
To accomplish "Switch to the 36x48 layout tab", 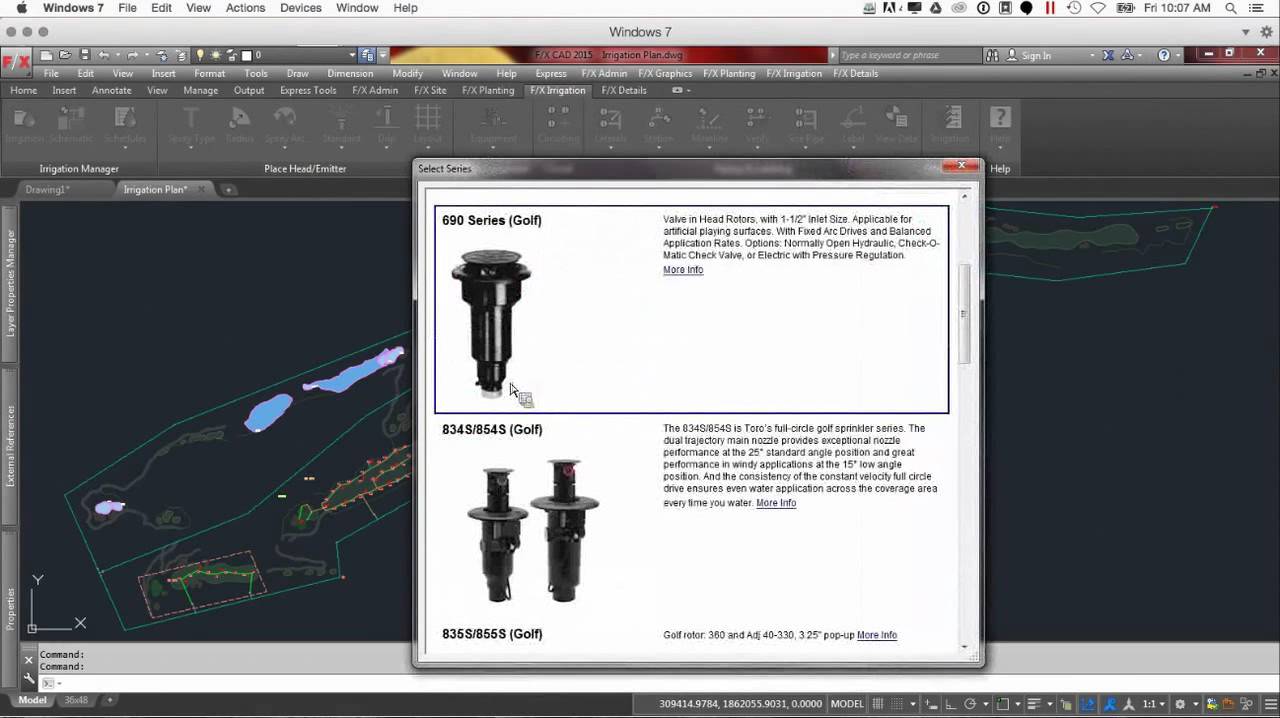I will coord(76,700).
